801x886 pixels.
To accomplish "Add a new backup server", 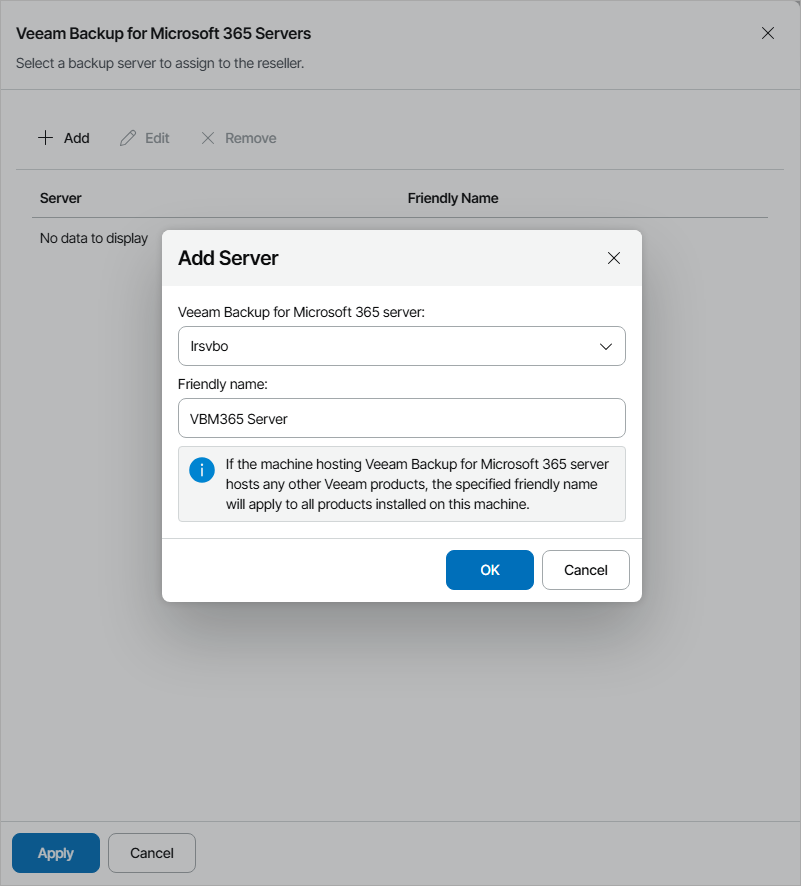I will (63, 137).
